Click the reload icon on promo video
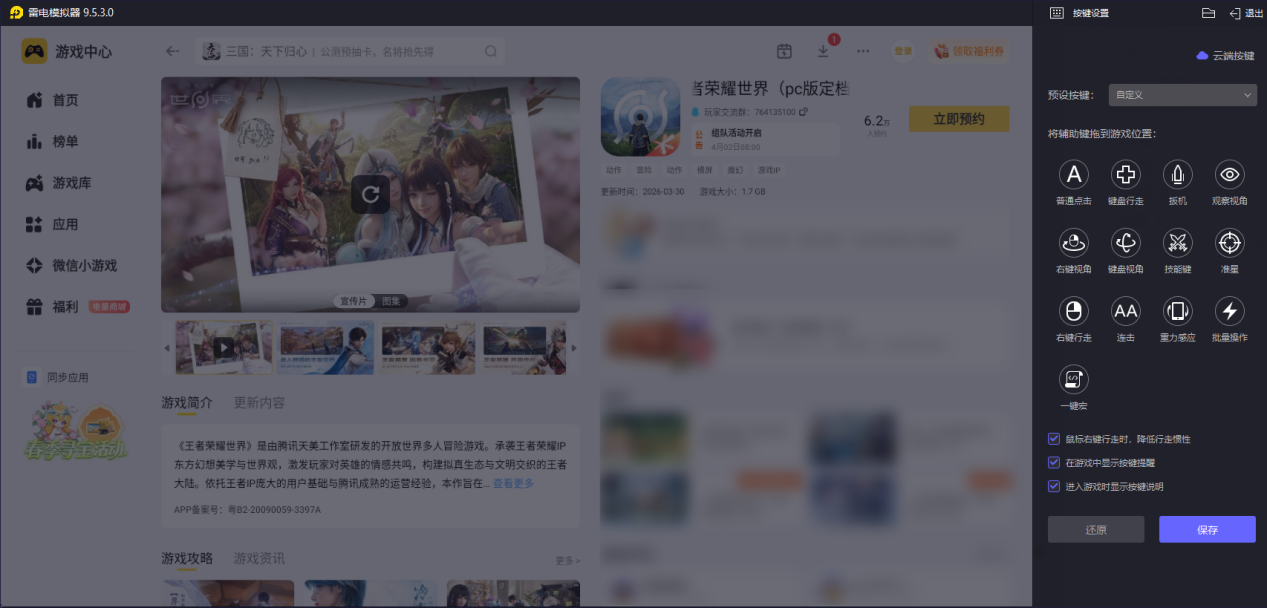The height and width of the screenshot is (608, 1267). (x=370, y=194)
